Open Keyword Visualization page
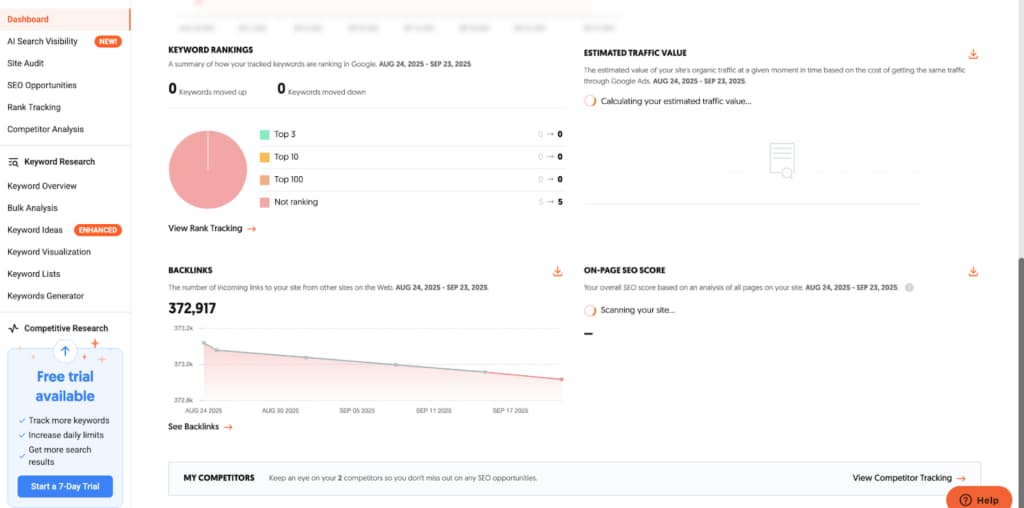The height and width of the screenshot is (508, 1024). coord(49,252)
